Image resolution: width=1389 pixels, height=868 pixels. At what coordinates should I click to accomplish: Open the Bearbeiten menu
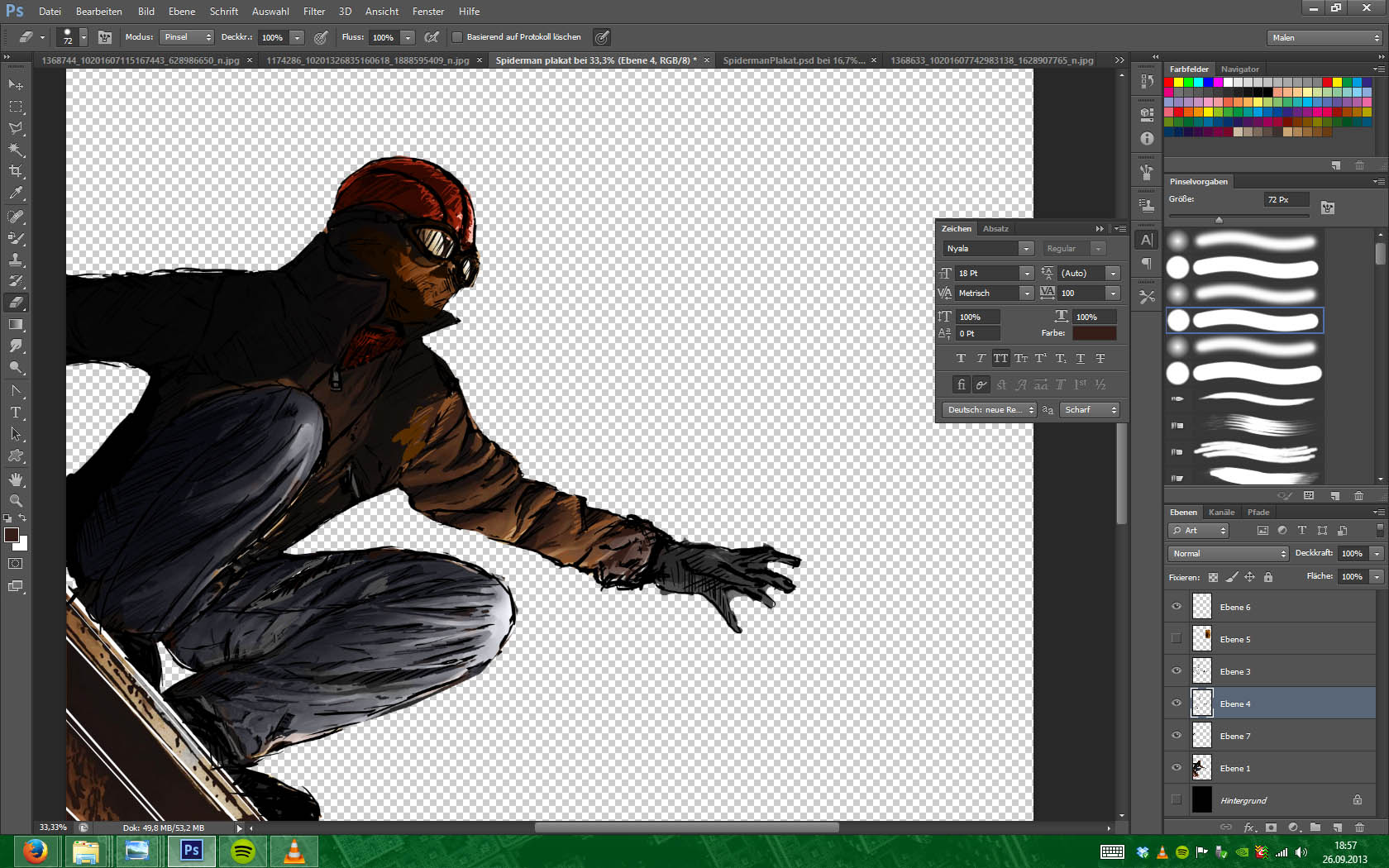click(99, 12)
